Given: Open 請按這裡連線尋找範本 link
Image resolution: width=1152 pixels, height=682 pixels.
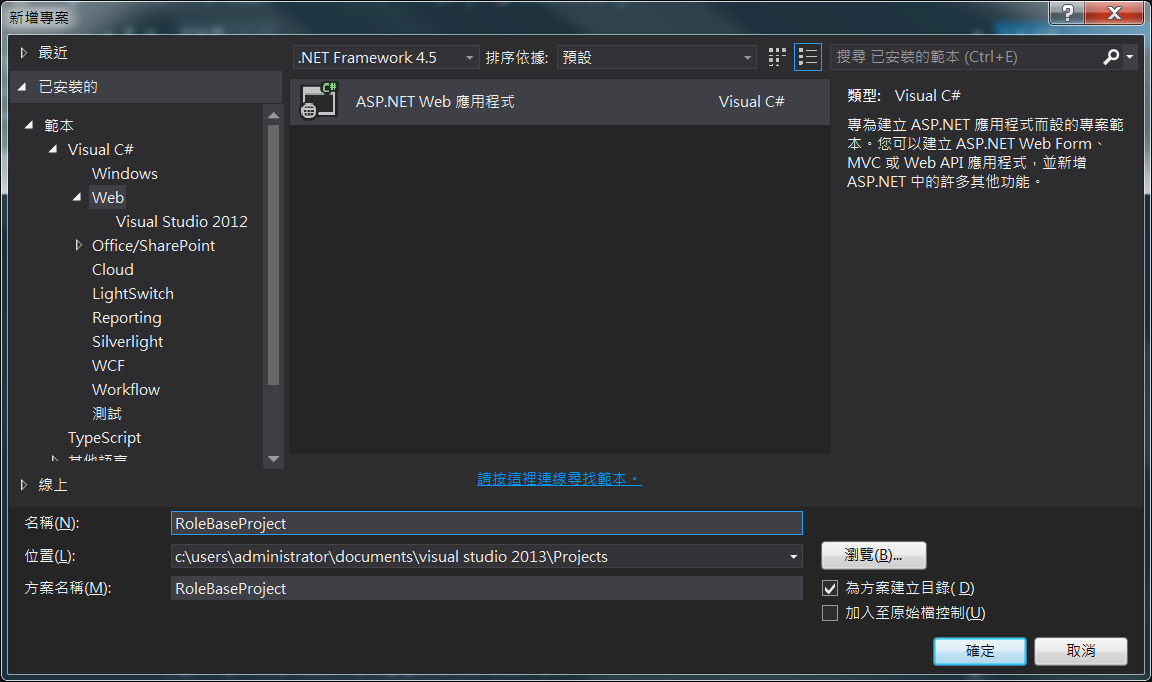Looking at the screenshot, I should tap(559, 479).
